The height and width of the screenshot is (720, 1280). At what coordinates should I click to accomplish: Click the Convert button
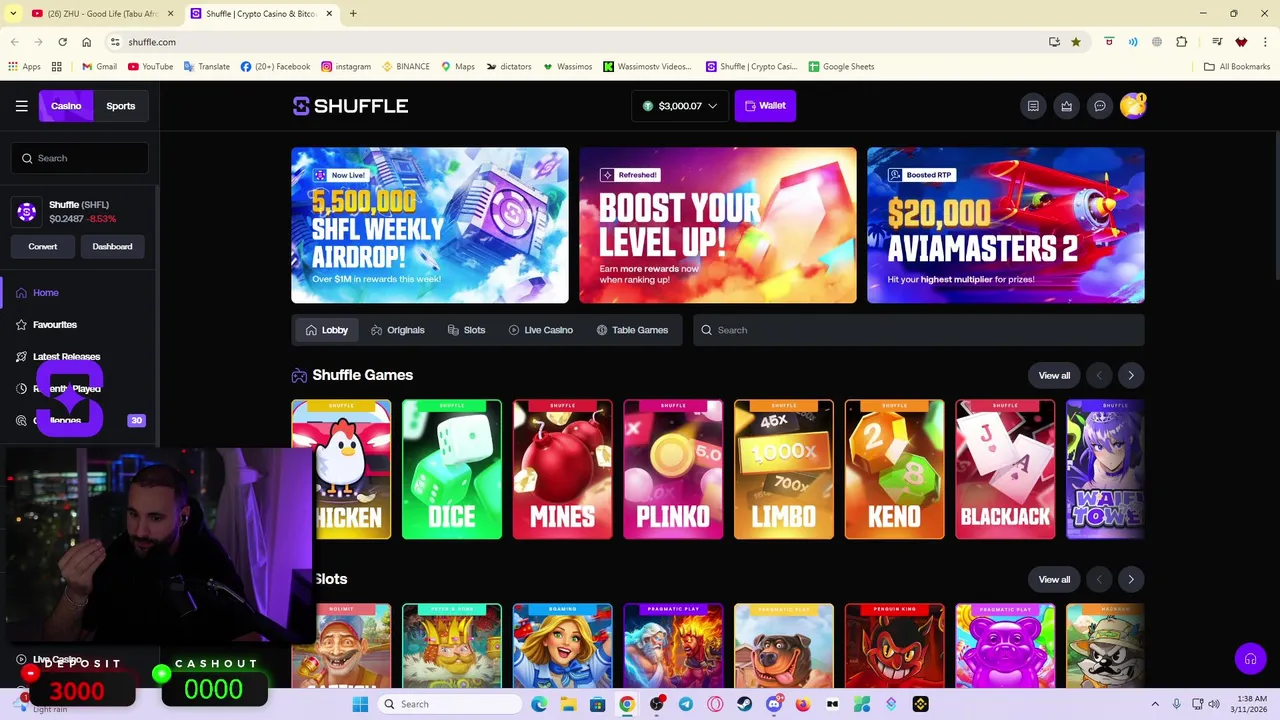click(43, 246)
